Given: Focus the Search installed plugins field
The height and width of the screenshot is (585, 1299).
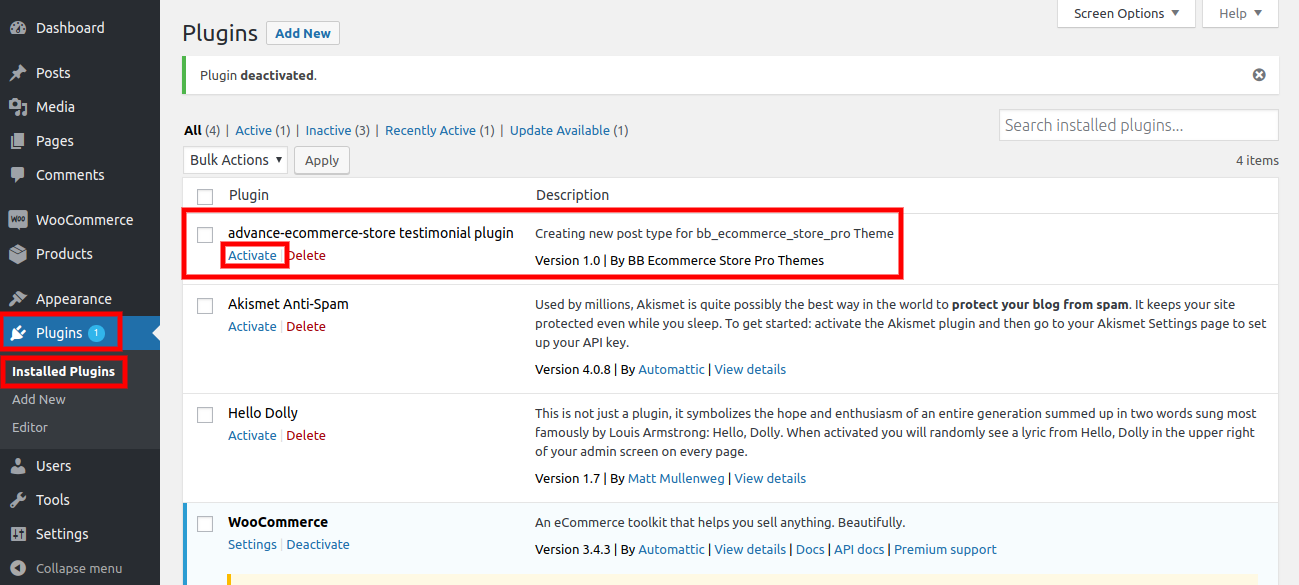Looking at the screenshot, I should click(x=1138, y=125).
